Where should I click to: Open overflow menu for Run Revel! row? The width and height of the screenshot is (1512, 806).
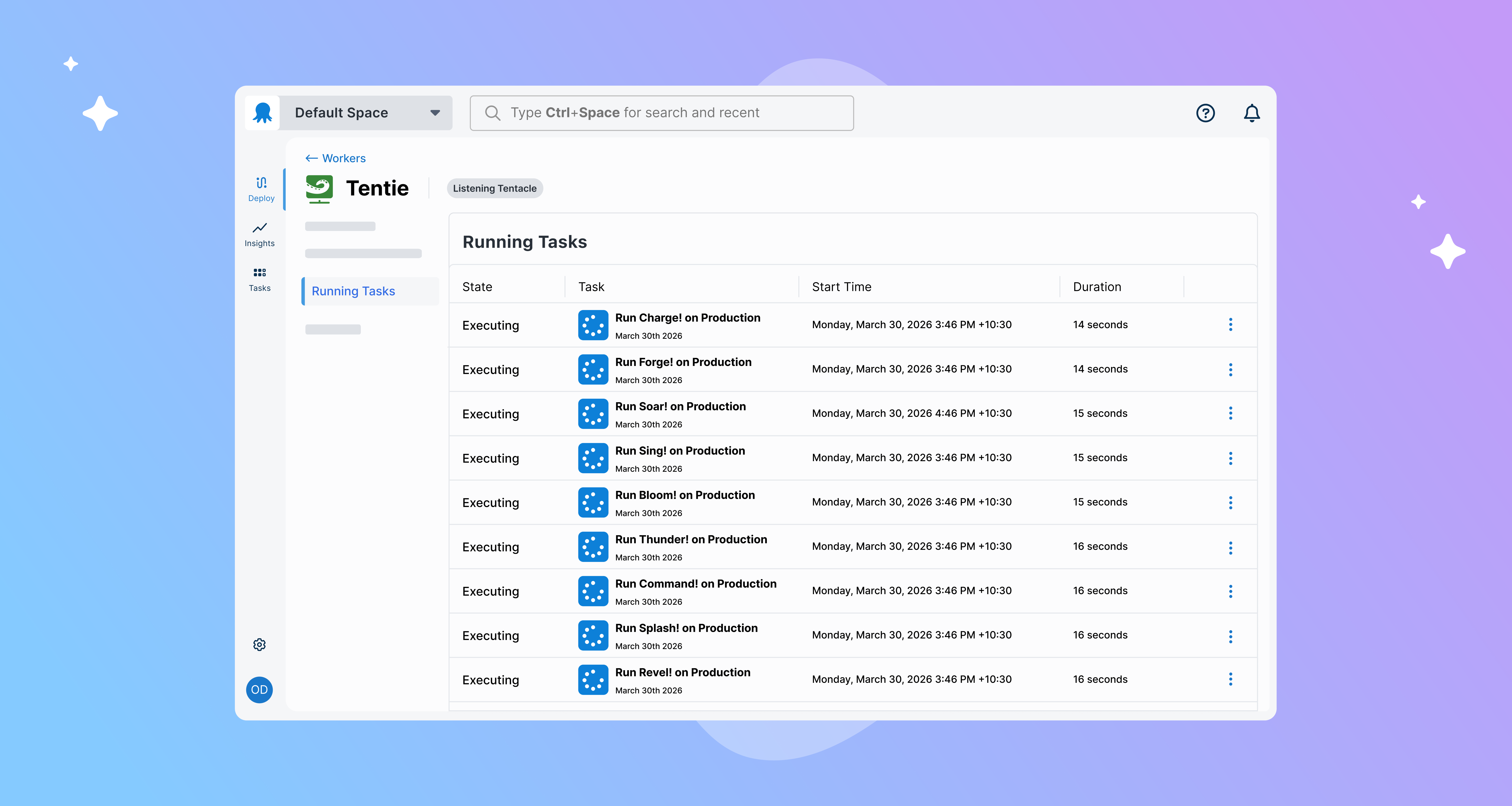(1230, 679)
